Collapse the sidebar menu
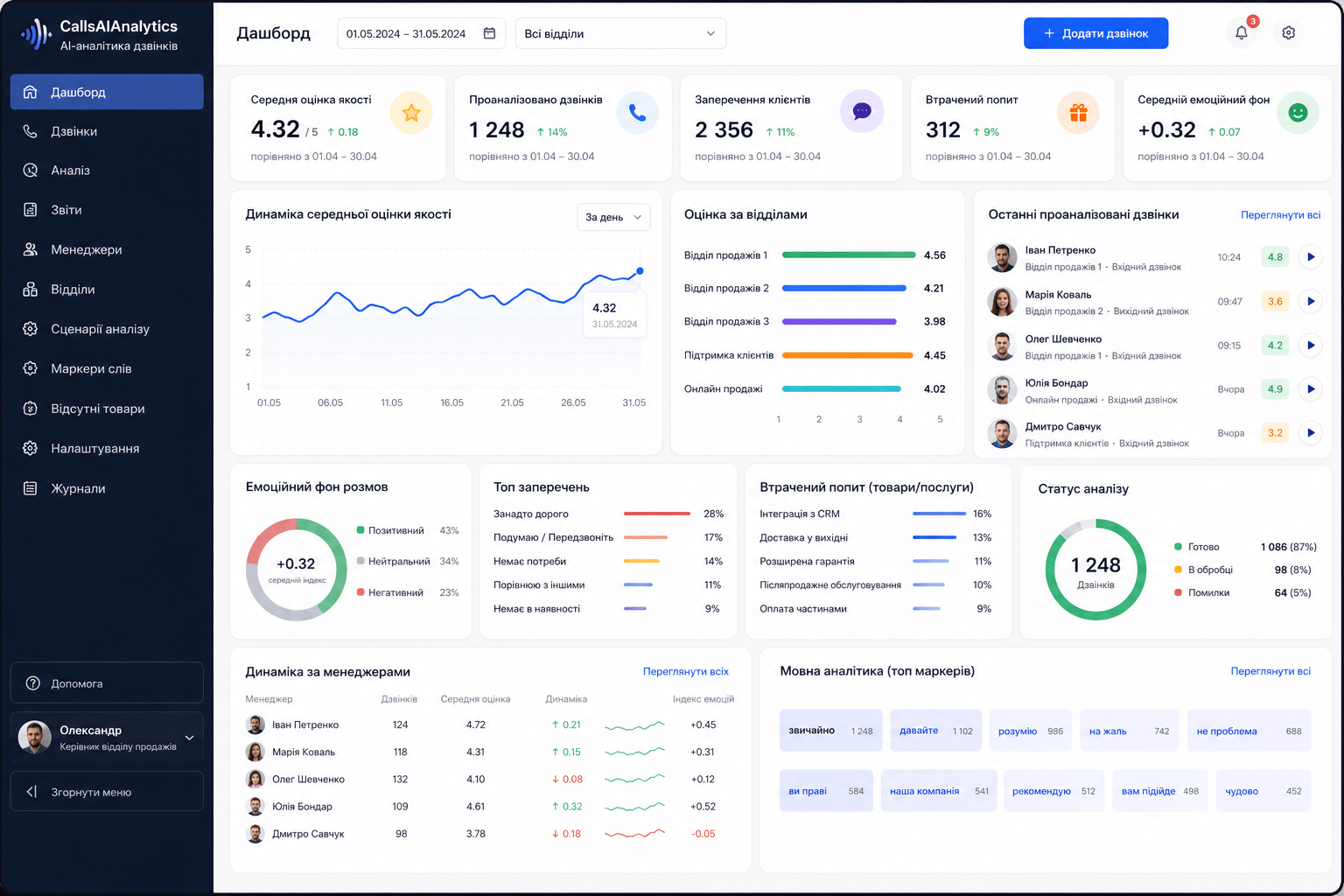Screen dimensions: 1344x896 (x=107, y=792)
